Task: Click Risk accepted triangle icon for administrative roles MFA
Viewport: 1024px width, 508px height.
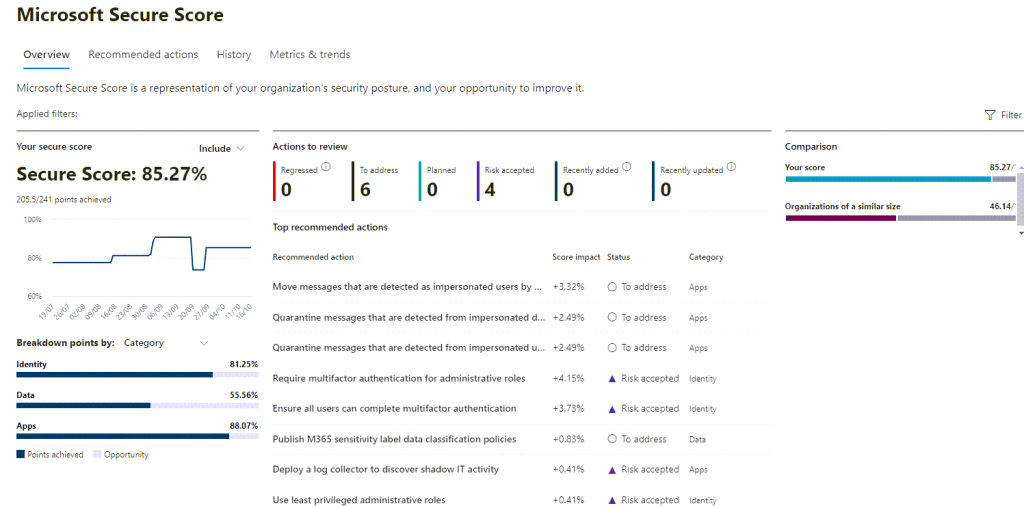Action: pyautogui.click(x=612, y=379)
